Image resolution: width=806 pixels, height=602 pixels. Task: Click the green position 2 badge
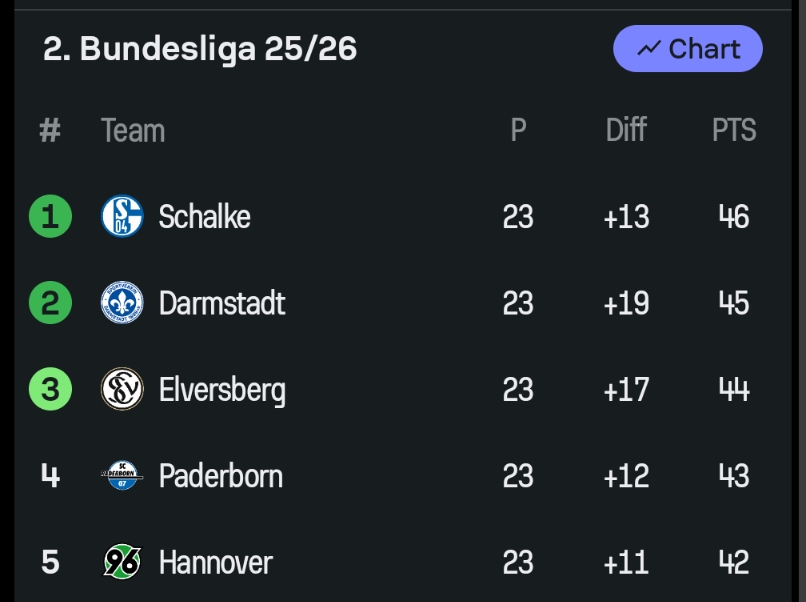50,303
